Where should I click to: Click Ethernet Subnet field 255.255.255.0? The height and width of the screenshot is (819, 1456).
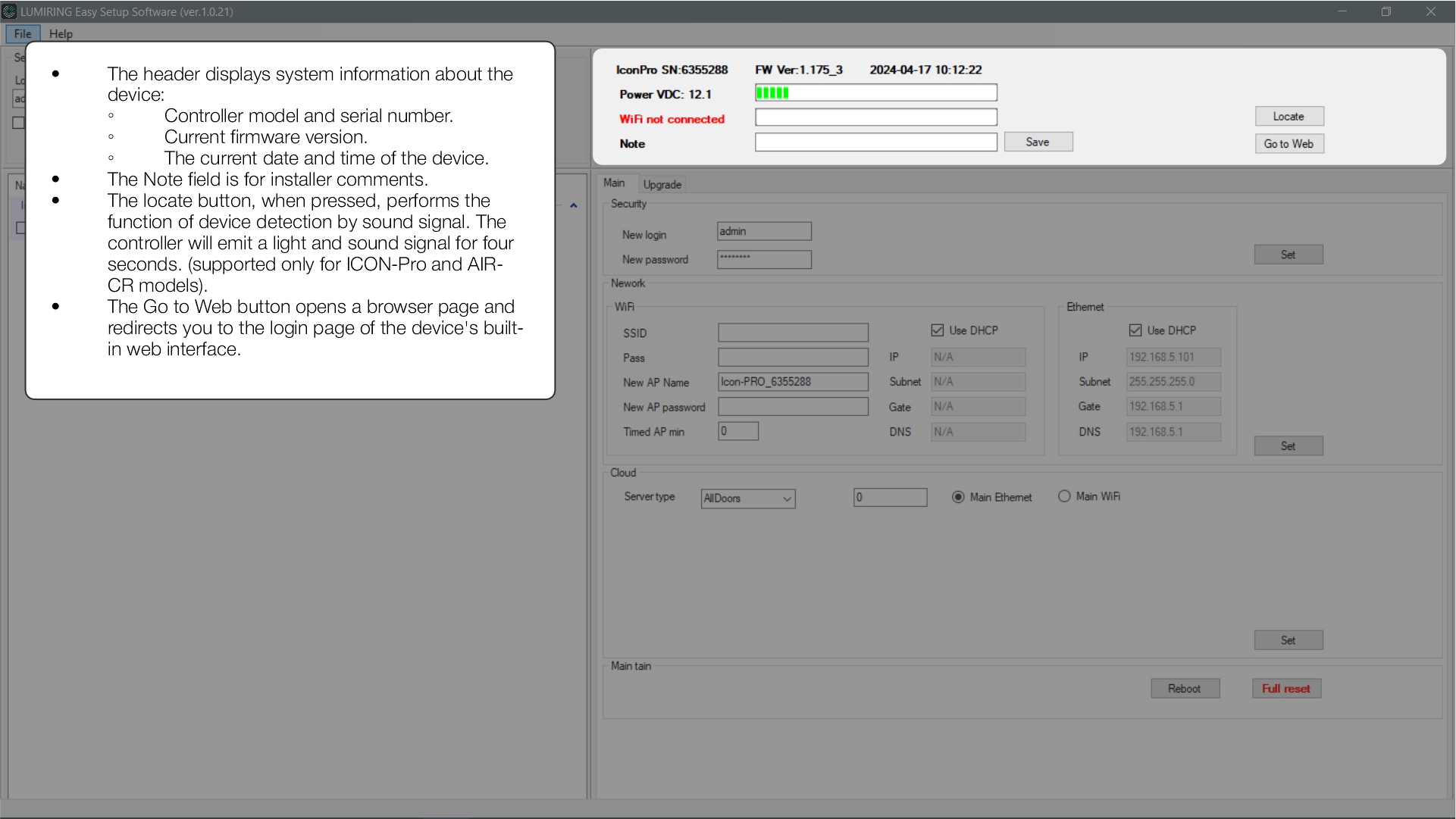click(1173, 381)
